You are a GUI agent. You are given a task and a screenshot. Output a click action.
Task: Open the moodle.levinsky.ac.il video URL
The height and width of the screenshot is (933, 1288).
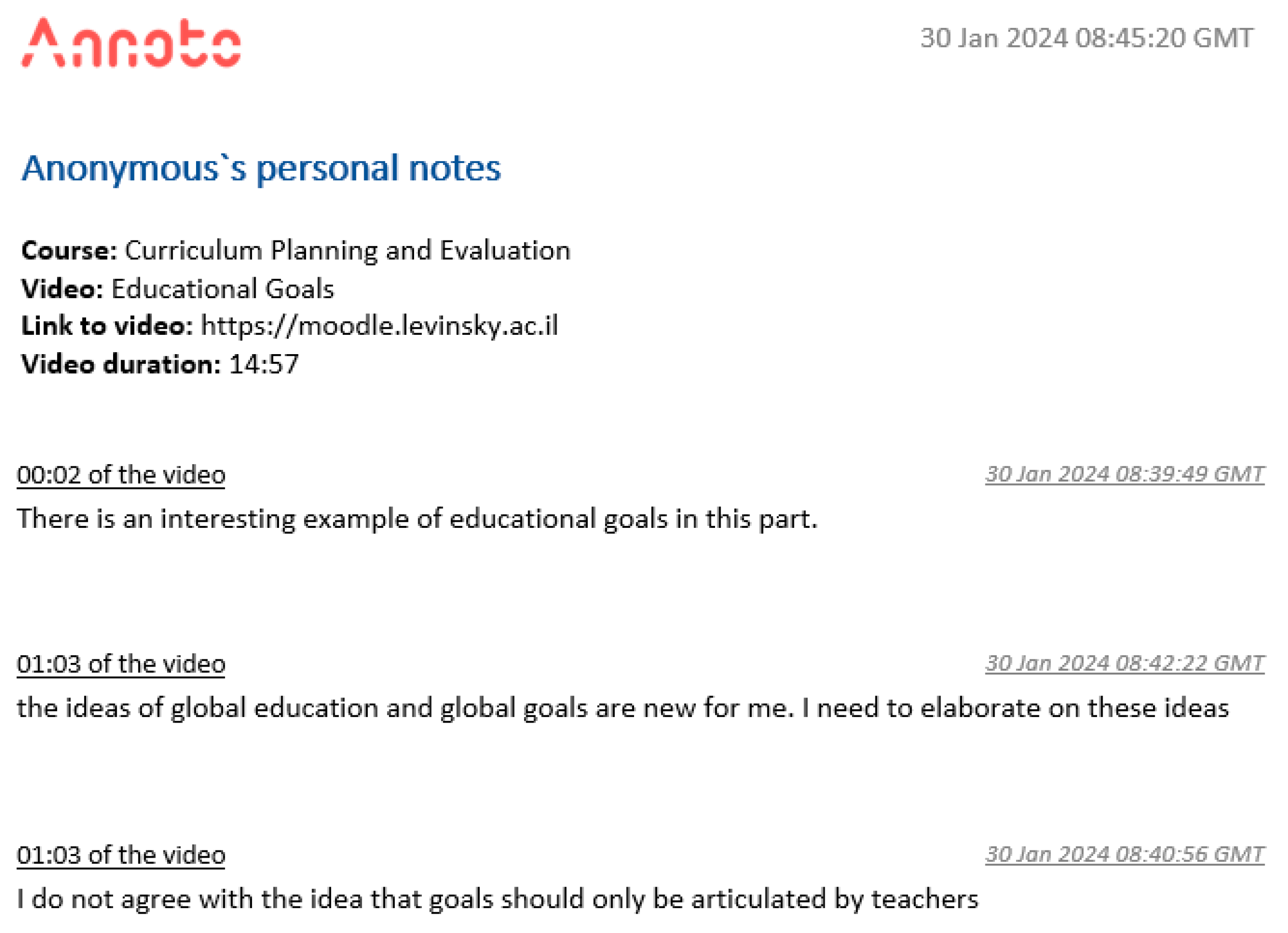pyautogui.click(x=379, y=327)
